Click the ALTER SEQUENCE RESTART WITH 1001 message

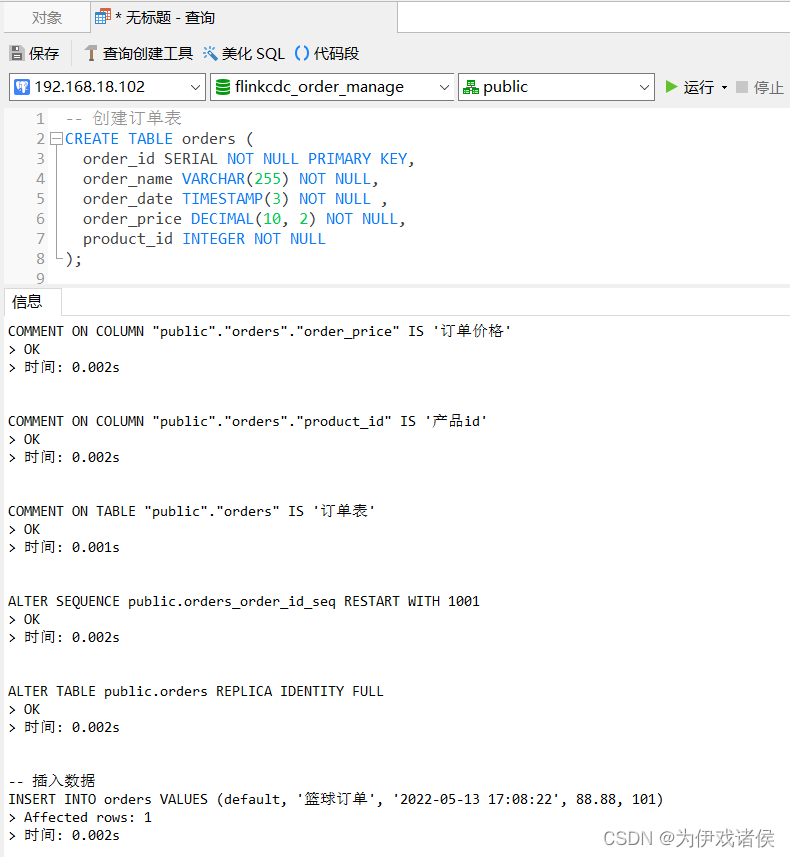(244, 602)
